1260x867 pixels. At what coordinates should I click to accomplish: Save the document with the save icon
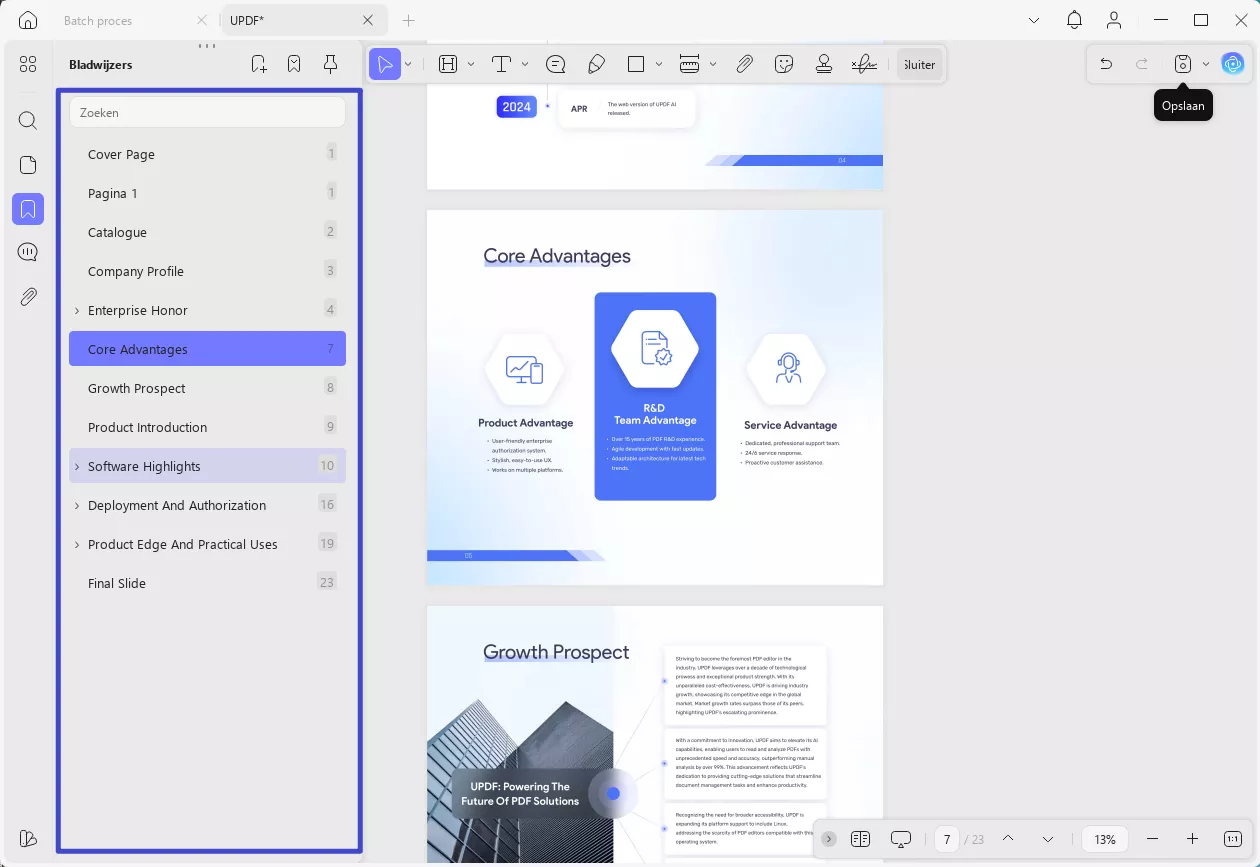click(x=1183, y=64)
